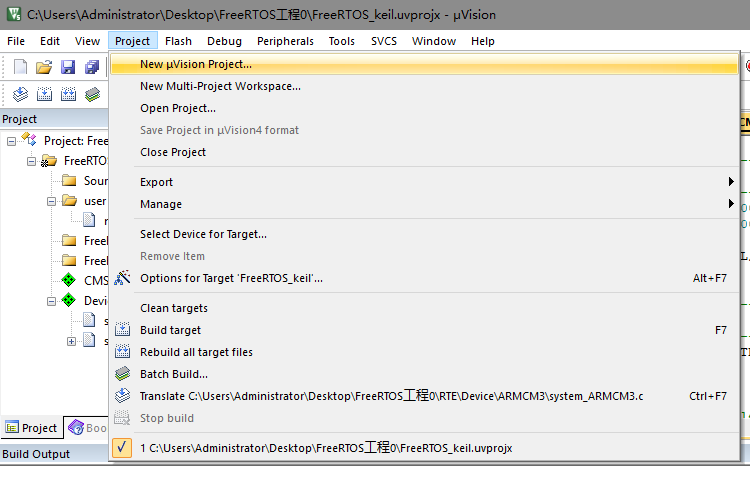Click the Sour... group folder icon
Viewport: 750px width, 488px height.
point(69,180)
